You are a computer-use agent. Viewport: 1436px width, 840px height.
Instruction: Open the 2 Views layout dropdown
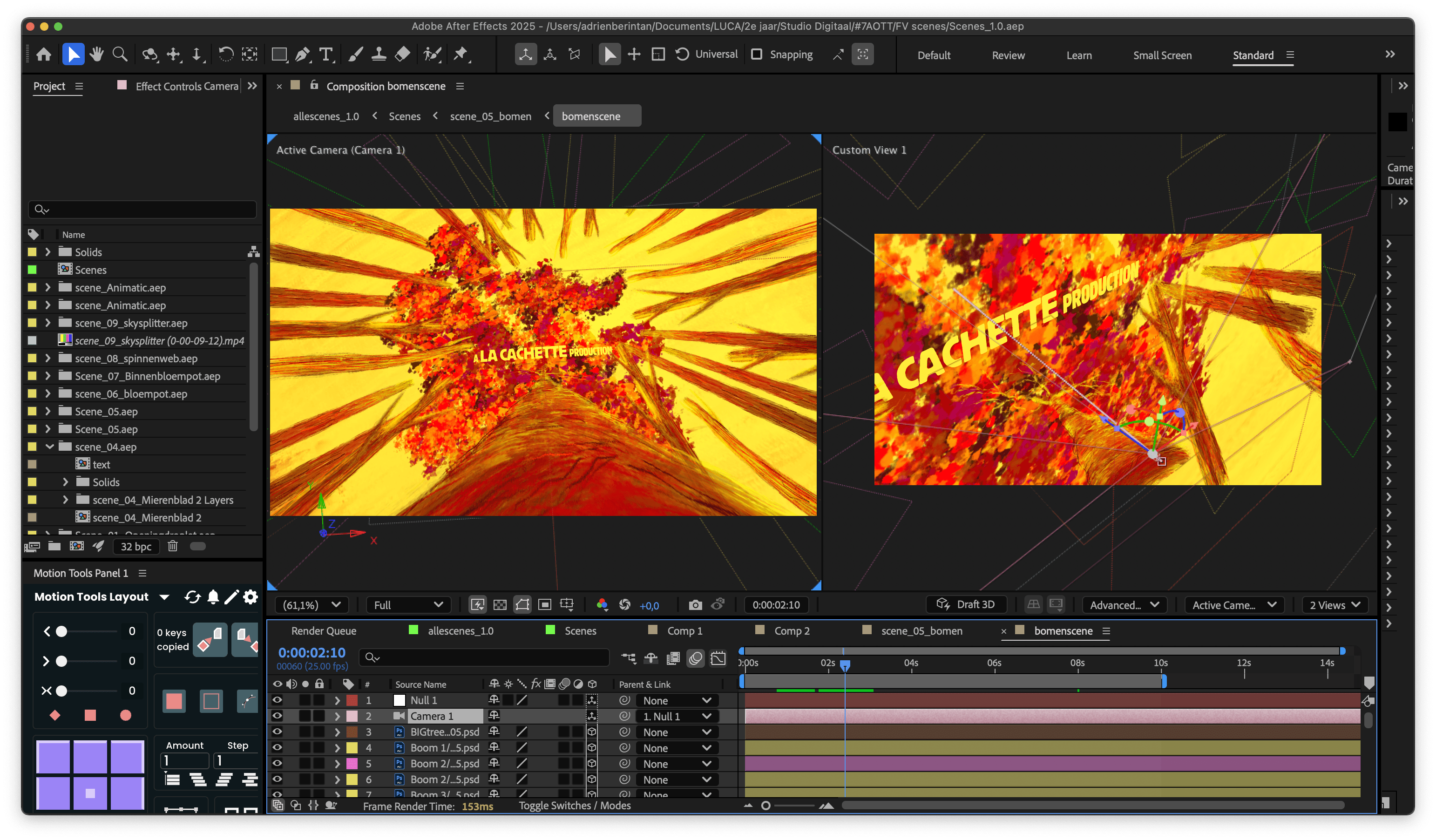click(1334, 605)
